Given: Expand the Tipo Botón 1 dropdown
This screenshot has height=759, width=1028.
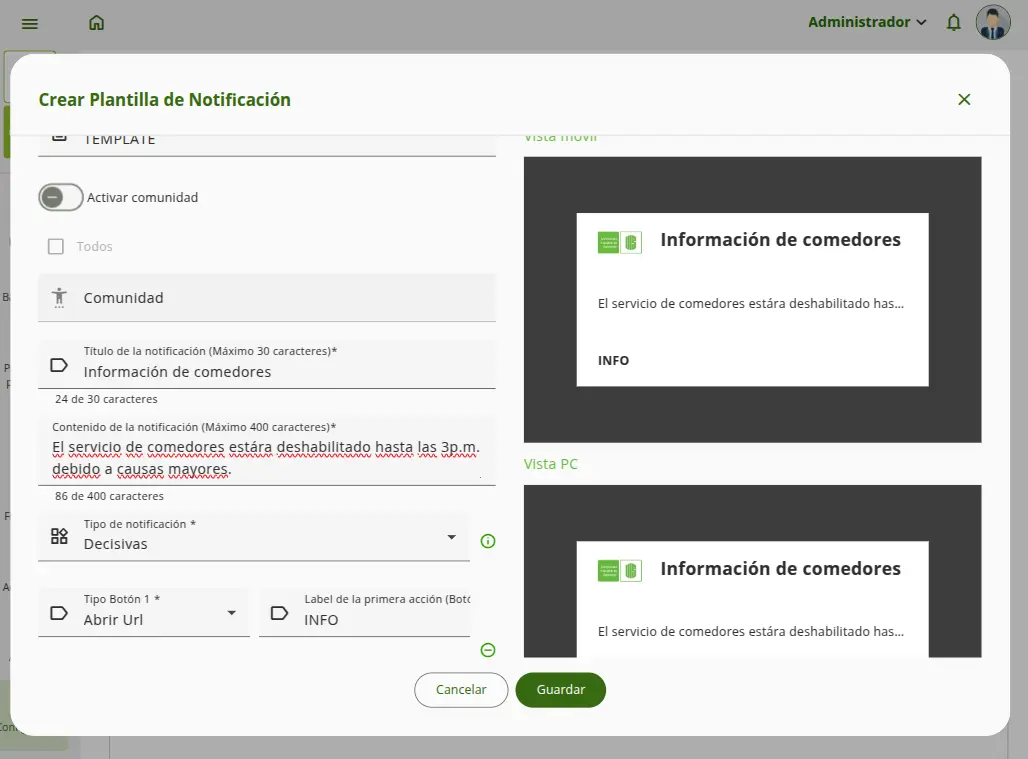Looking at the screenshot, I should point(232,613).
